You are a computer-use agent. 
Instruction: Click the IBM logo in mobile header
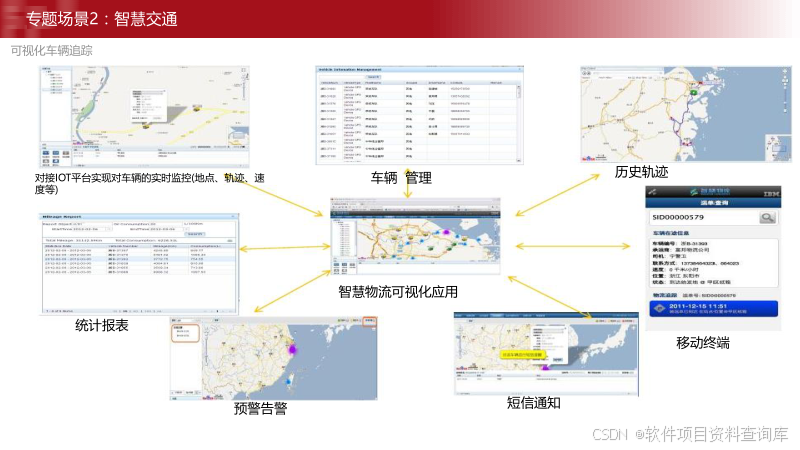(770, 193)
